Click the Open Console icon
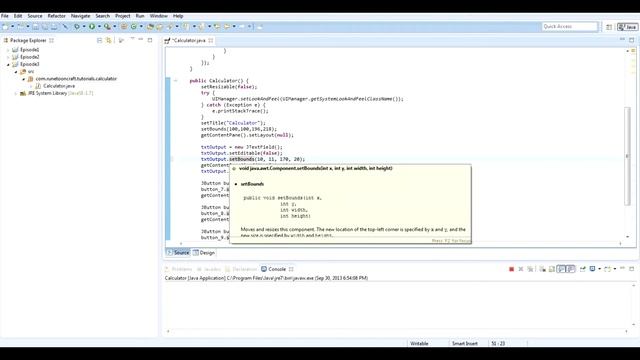Viewport: 640px width, 360px height. click(x=607, y=269)
